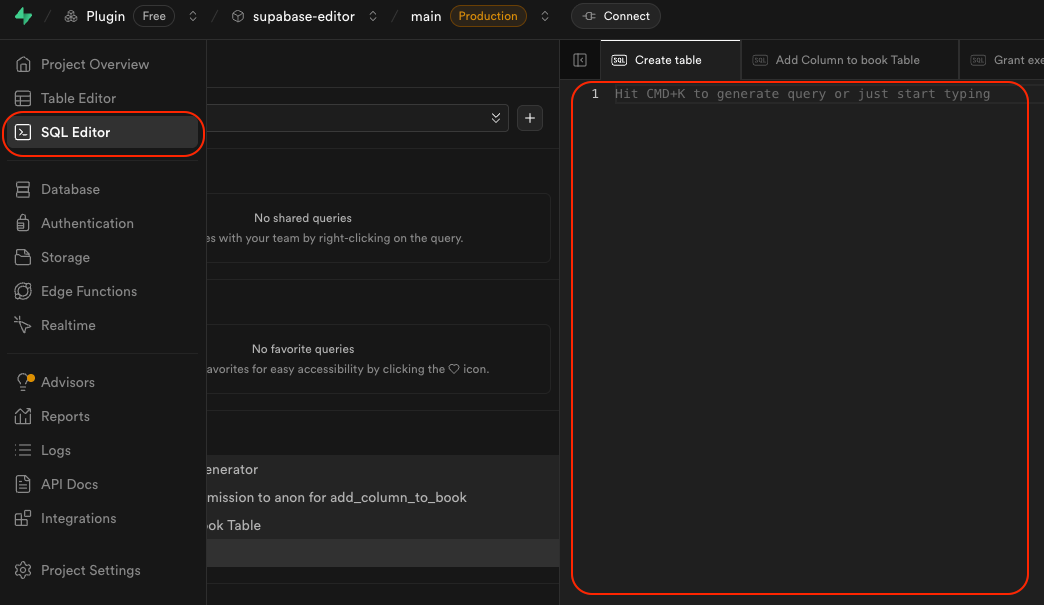This screenshot has height=605, width=1044.
Task: Click the Connect button
Action: (x=616, y=17)
